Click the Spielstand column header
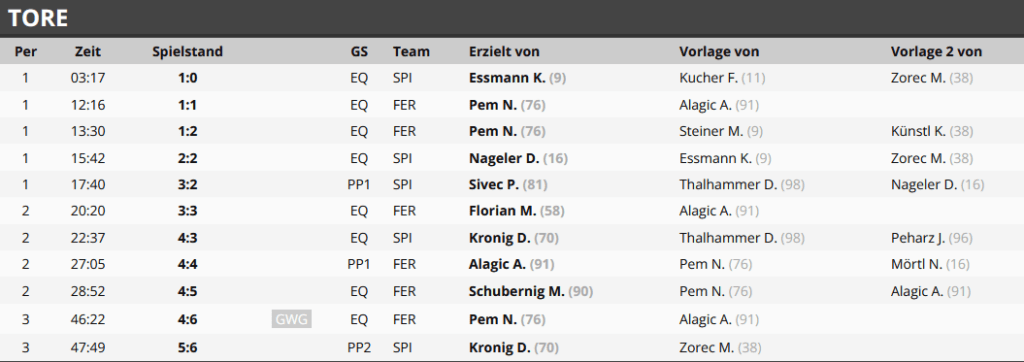 click(x=187, y=52)
